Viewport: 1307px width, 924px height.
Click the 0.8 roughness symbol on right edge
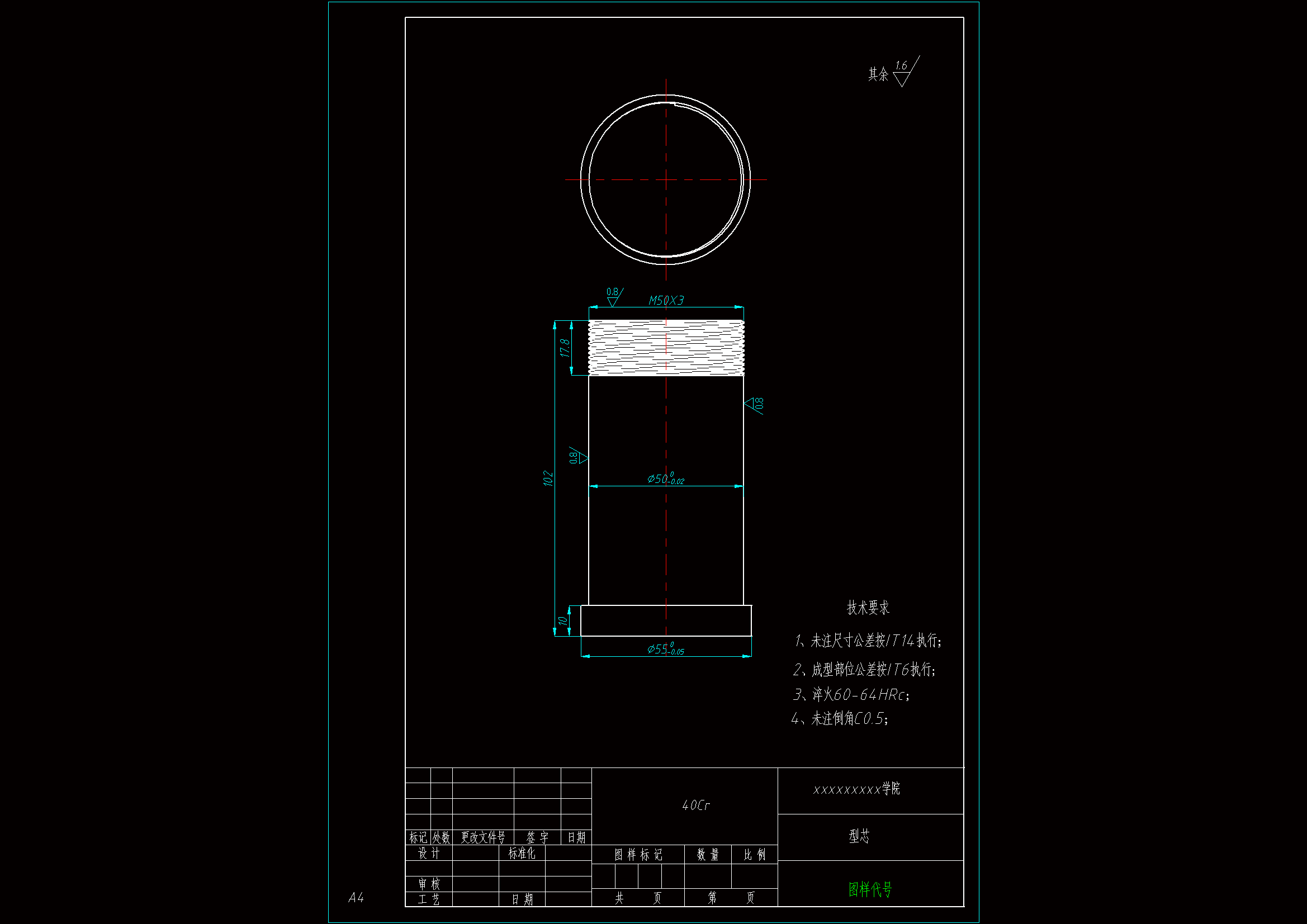click(x=755, y=404)
